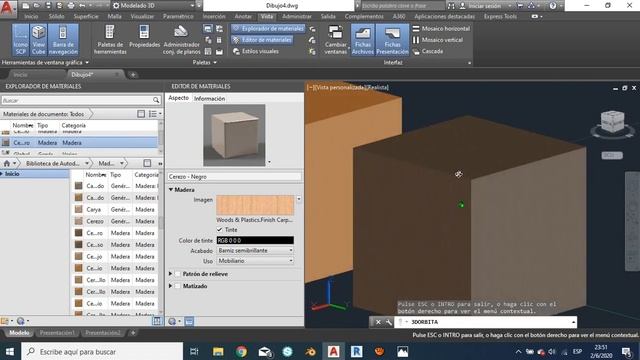Toggle the View Cube display button
Image resolution: width=640 pixels, height=360 pixels.
39,40
